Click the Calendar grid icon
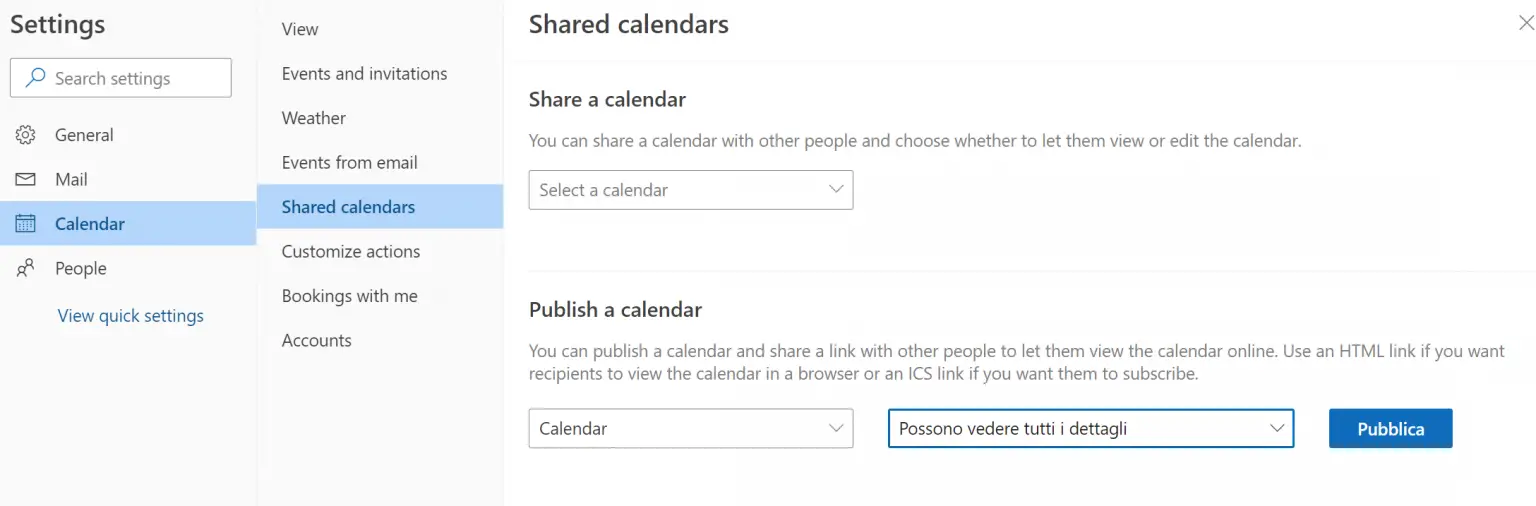The width and height of the screenshot is (1536, 506). click(25, 224)
